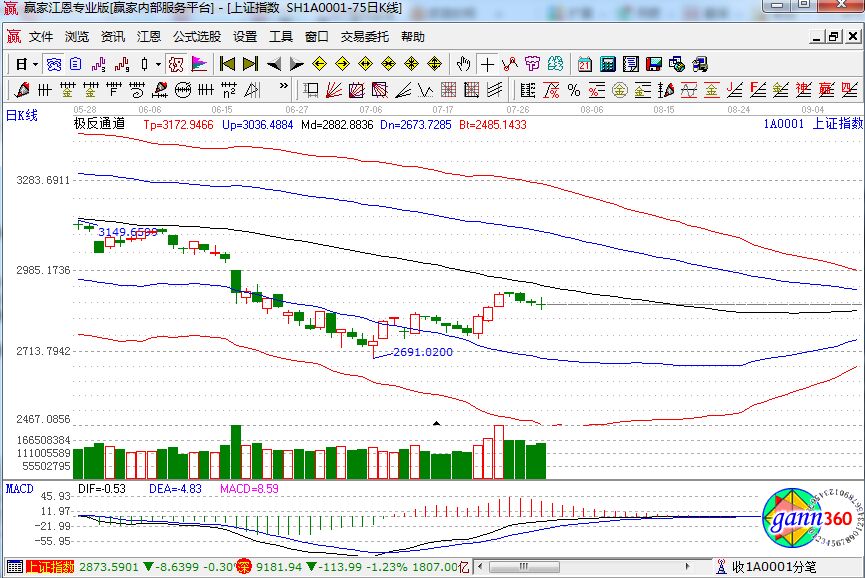Open the 交易委托 menu
This screenshot has height=578, width=865.
point(365,36)
